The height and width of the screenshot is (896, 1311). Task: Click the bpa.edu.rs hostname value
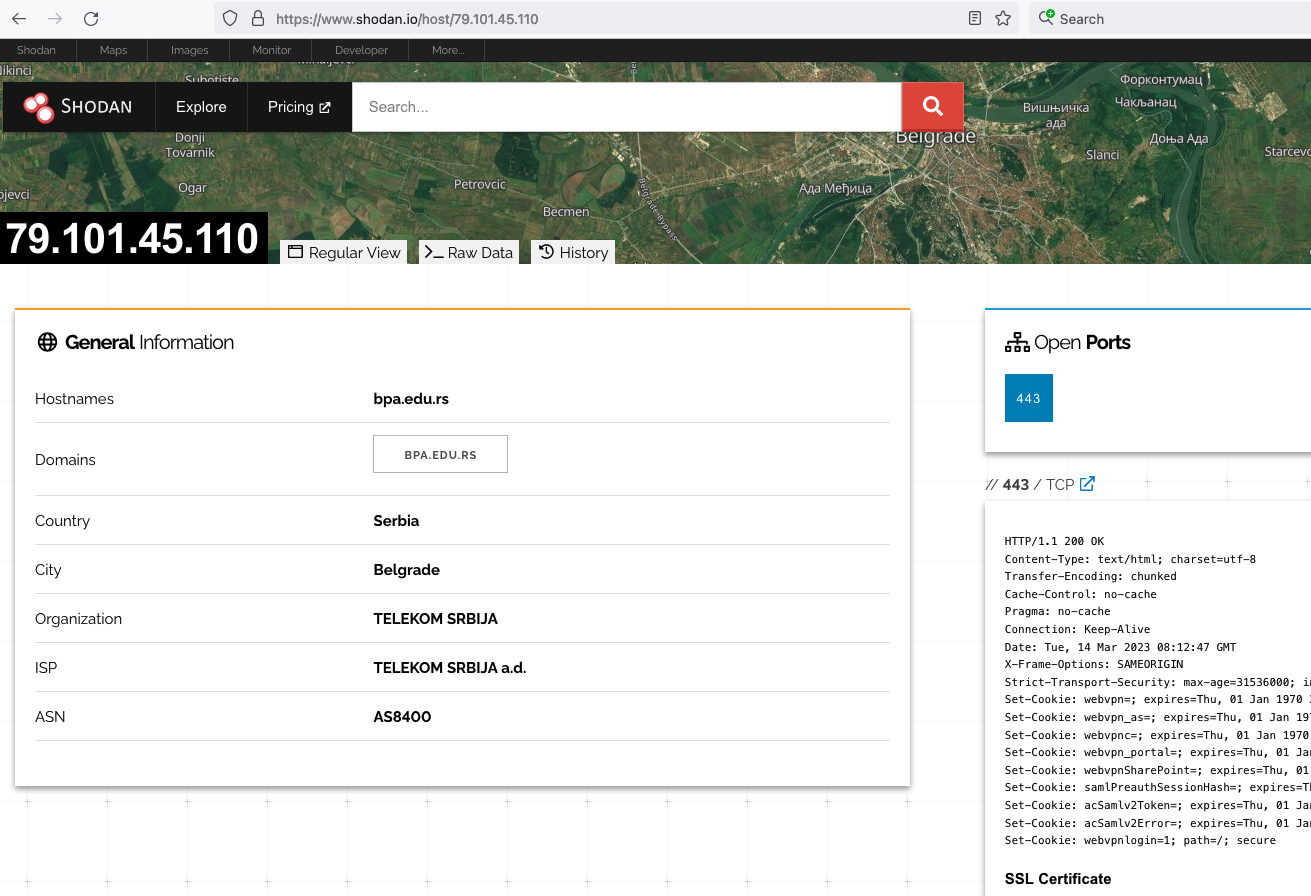411,399
